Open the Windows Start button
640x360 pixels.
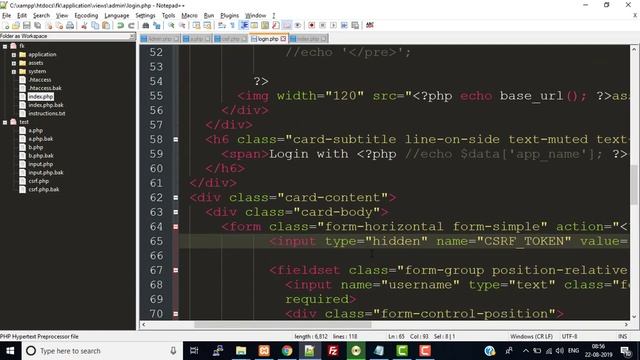point(10,351)
